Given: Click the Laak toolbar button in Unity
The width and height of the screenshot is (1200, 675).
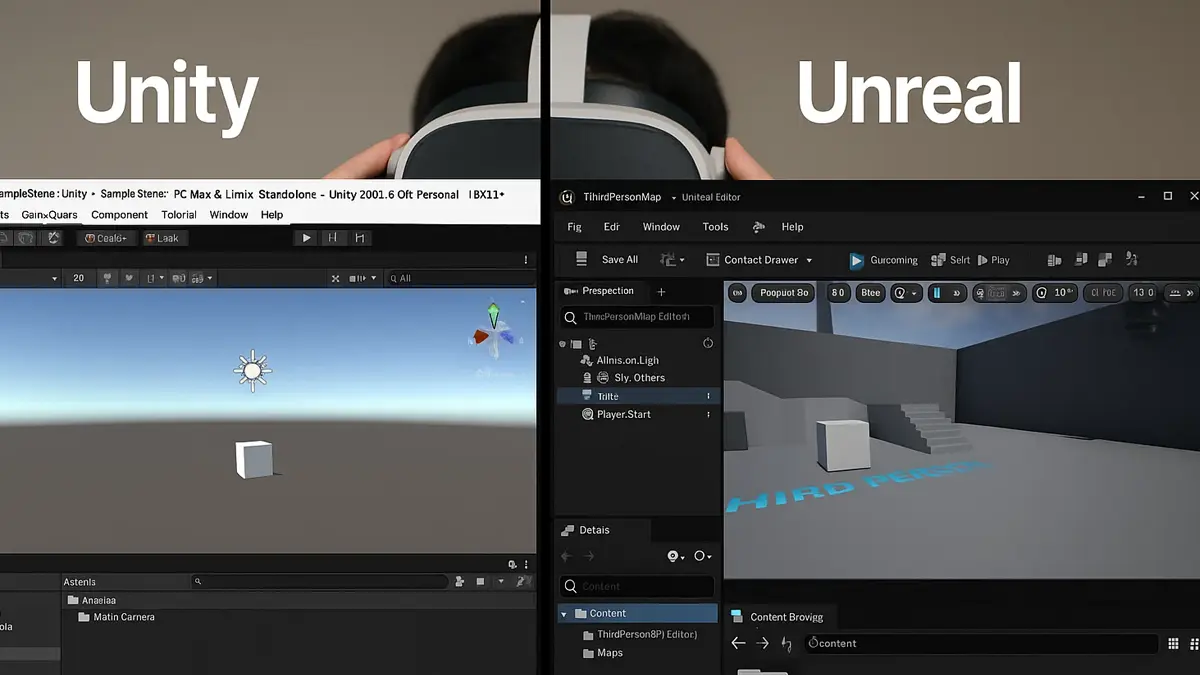Looking at the screenshot, I should click(163, 238).
